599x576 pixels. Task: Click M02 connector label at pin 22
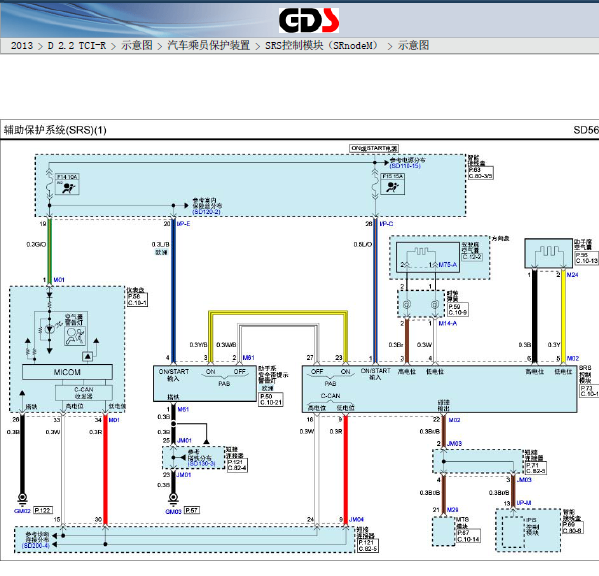click(x=454, y=420)
